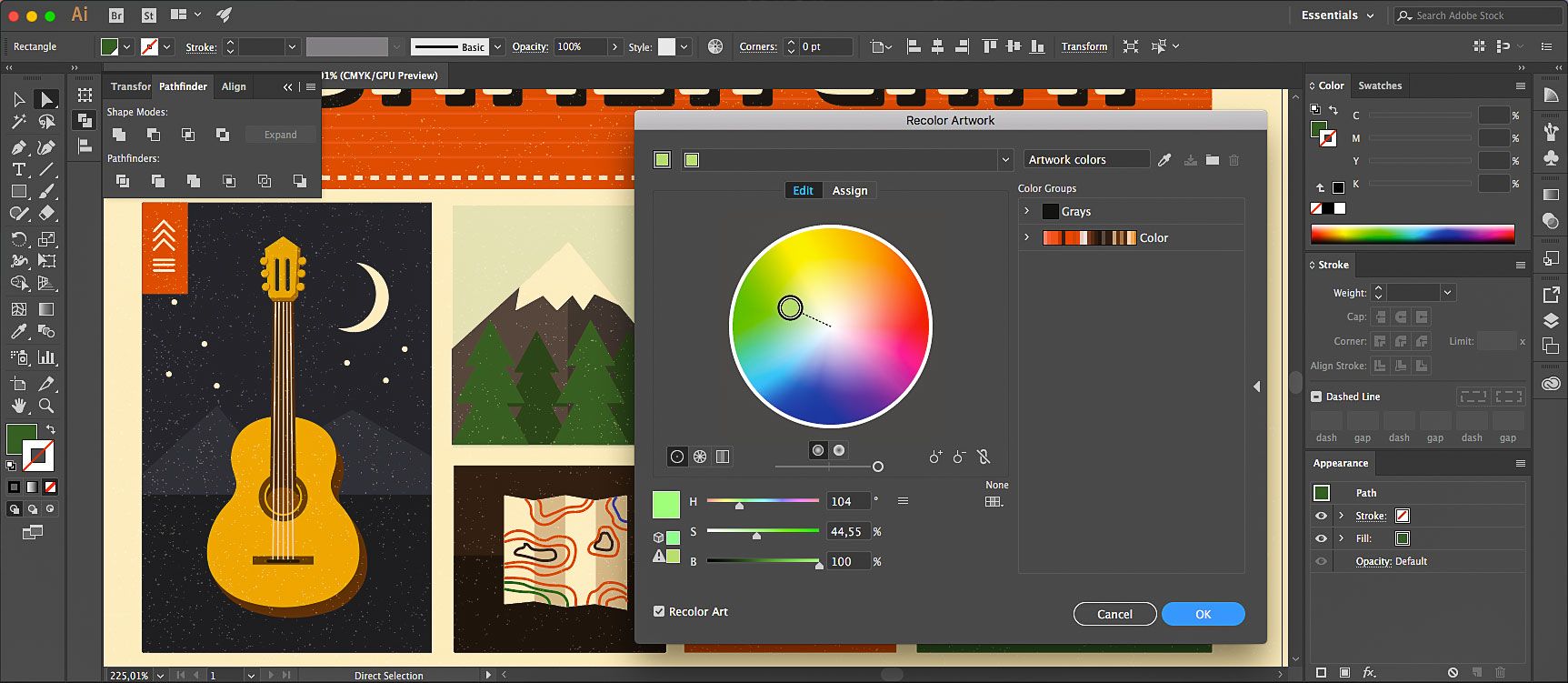Click the unlink harmony colors icon

coord(983,457)
